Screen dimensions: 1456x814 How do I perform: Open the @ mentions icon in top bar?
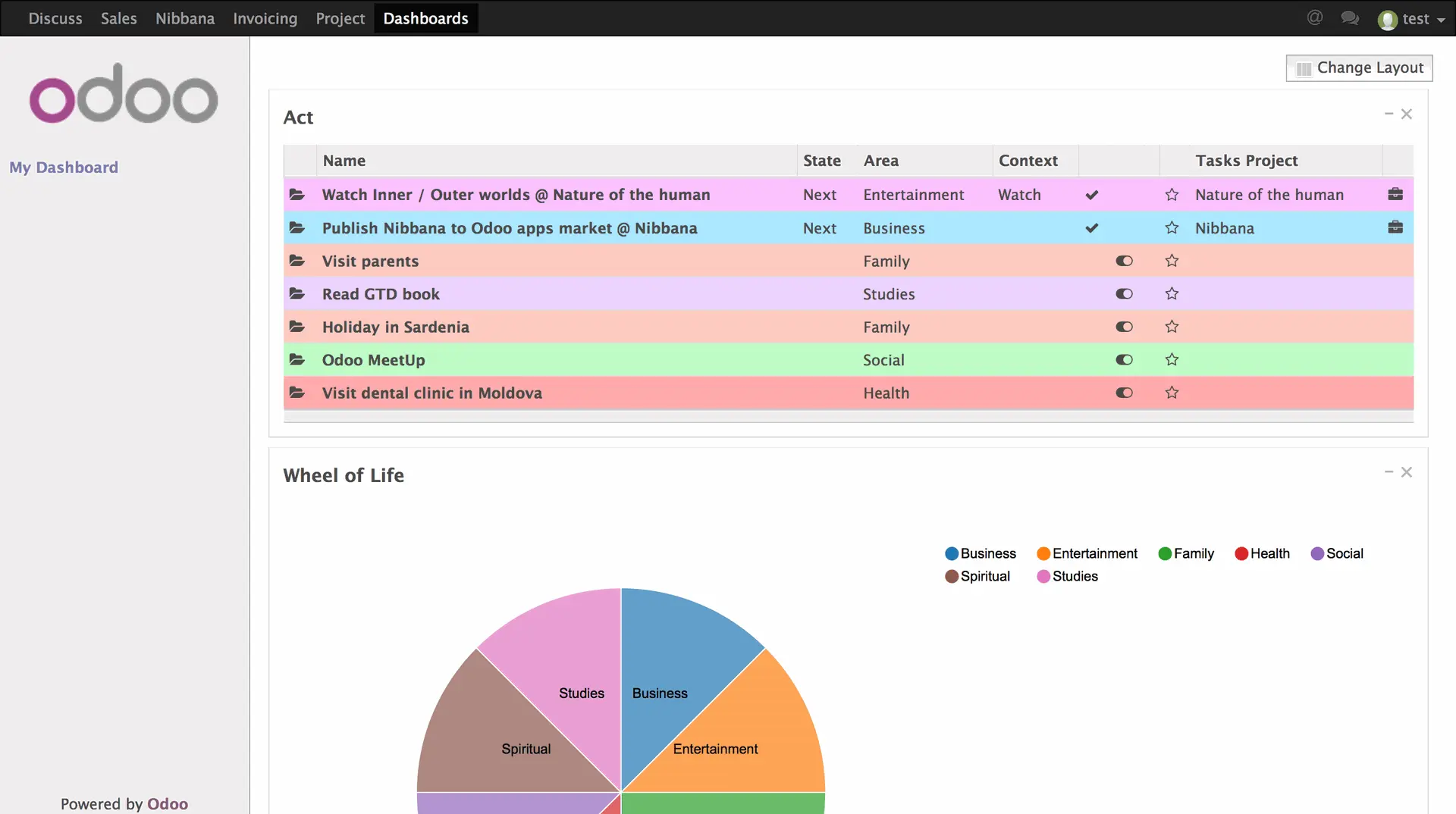pos(1315,18)
